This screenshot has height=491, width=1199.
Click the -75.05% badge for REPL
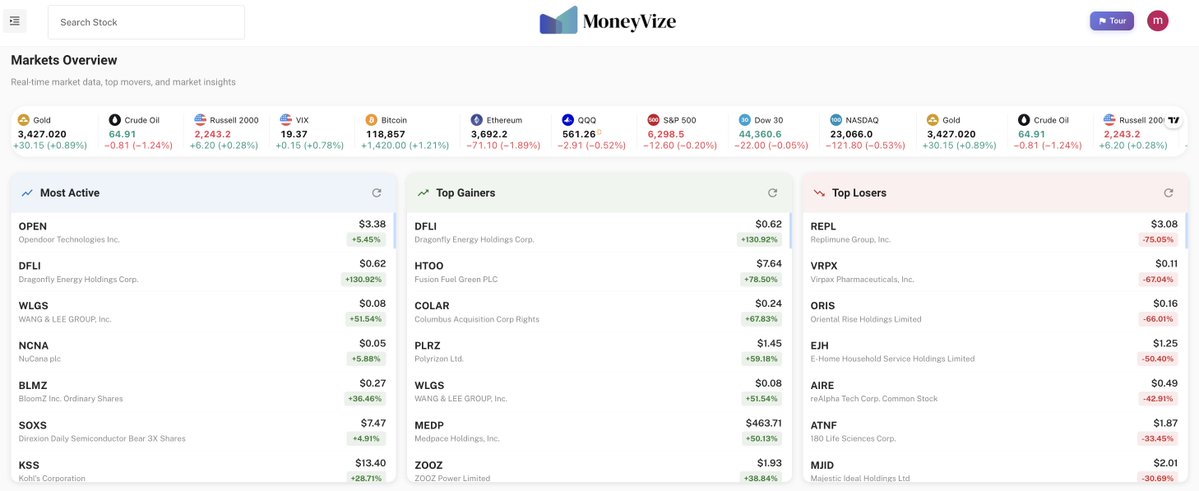[1158, 240]
